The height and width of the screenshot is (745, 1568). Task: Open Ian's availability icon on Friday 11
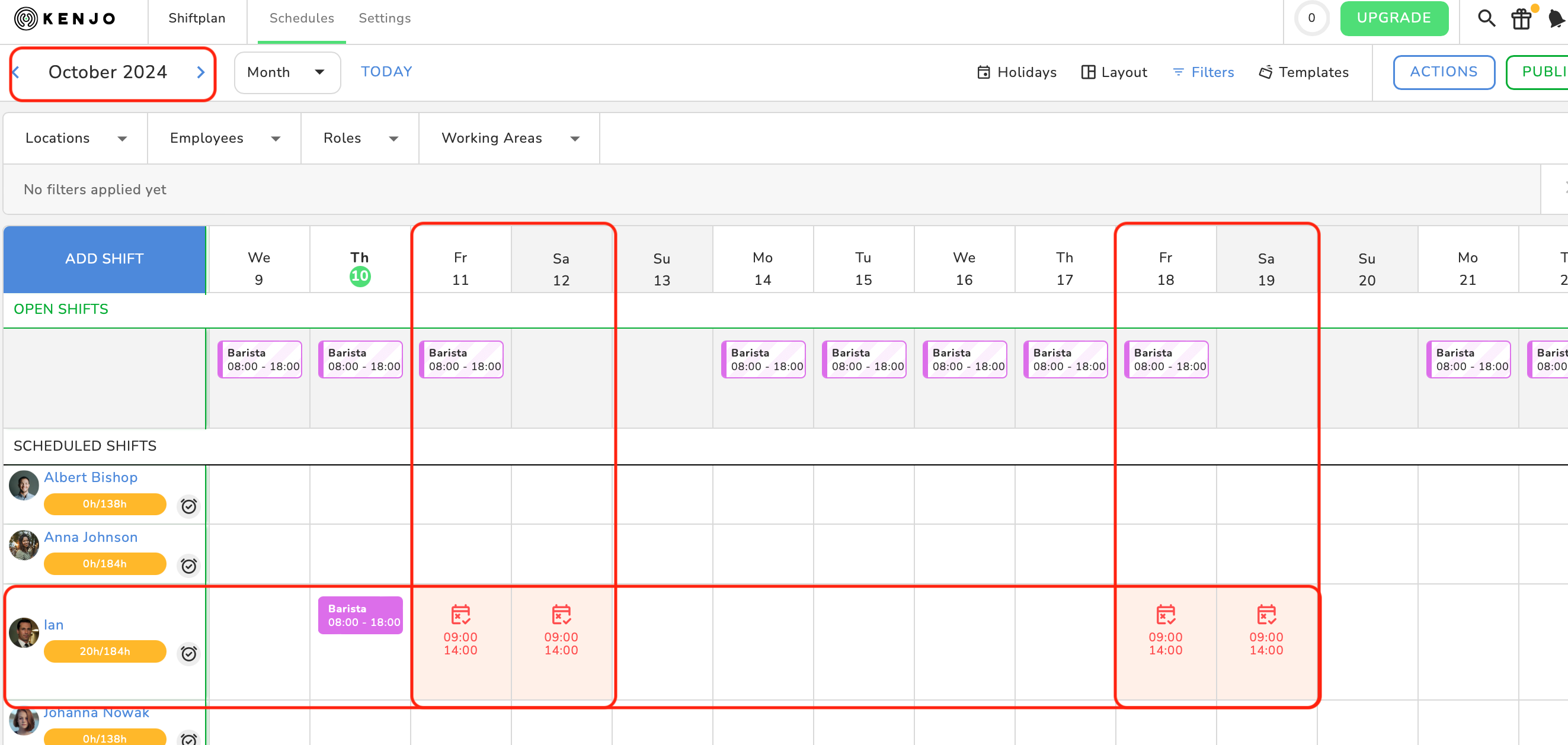click(x=460, y=614)
